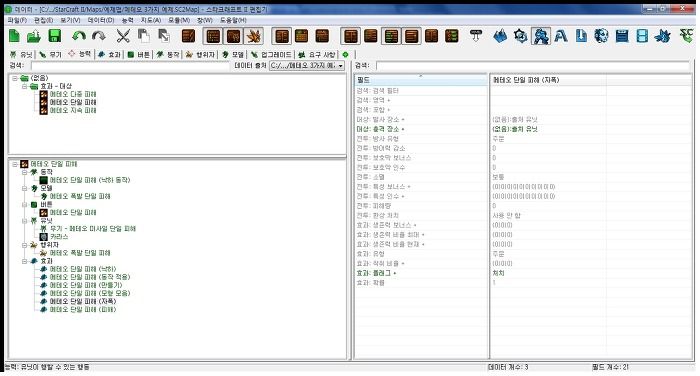This screenshot has height=376, width=700.
Task: Open the Import module document-arrow icon
Action: [581, 36]
